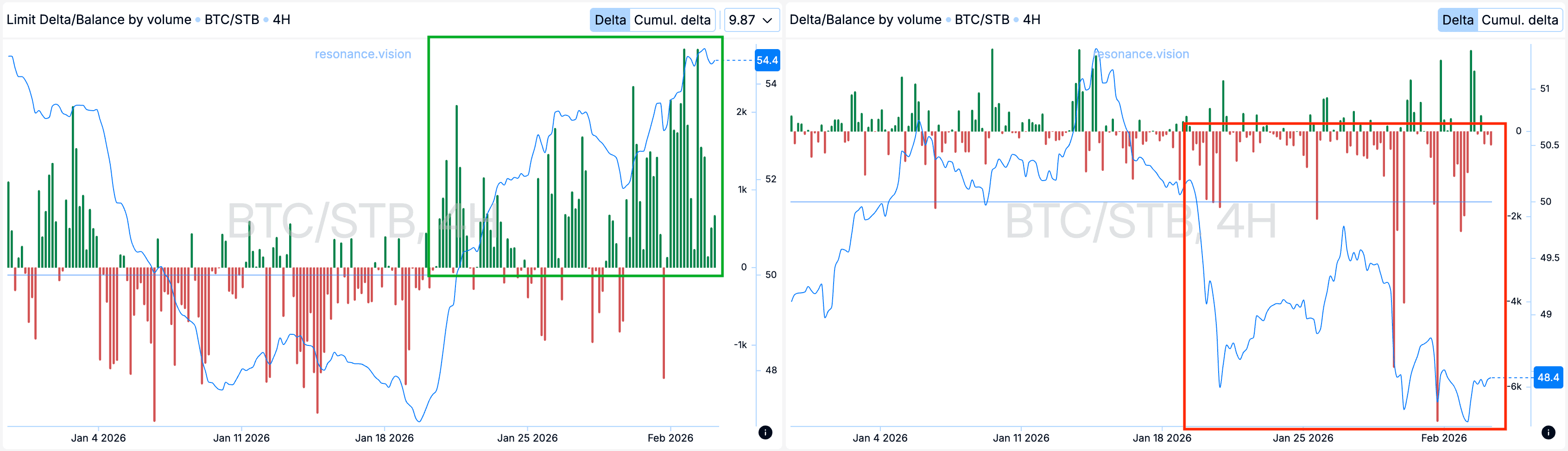Click BTC/STB pair label in left chart header
The image size is (1568, 451).
coord(231,19)
